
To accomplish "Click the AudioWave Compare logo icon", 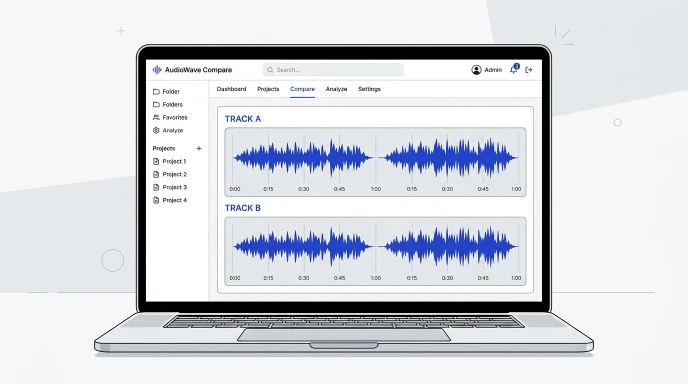I will pyautogui.click(x=157, y=70).
